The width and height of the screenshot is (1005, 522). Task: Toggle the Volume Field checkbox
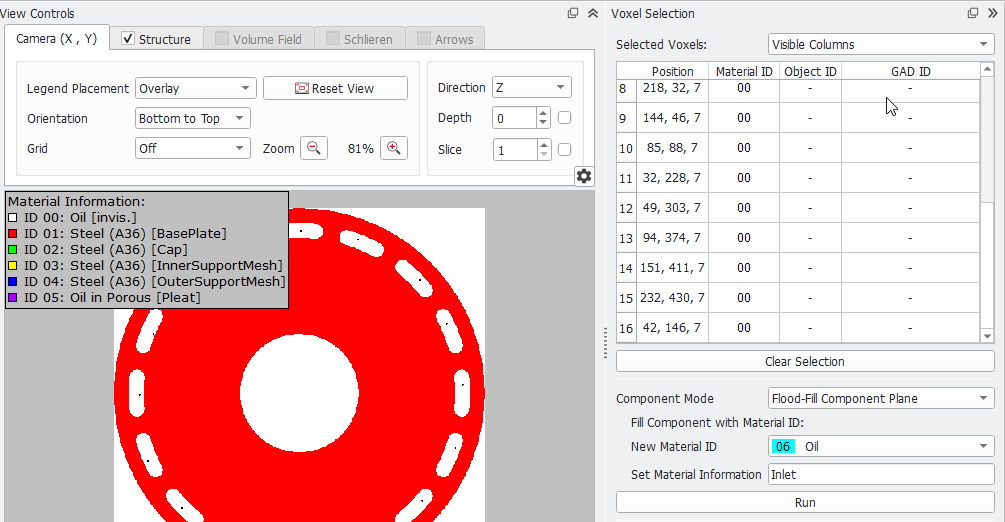pyautogui.click(x=222, y=38)
